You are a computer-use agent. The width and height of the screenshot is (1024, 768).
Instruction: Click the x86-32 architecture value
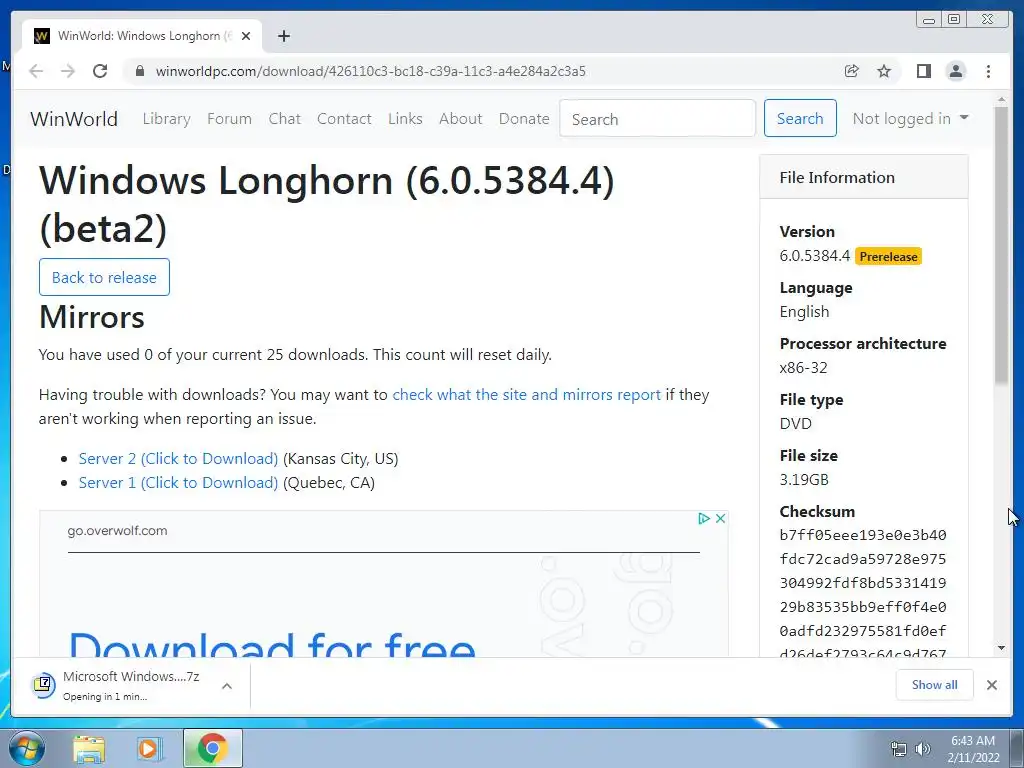[x=803, y=368]
